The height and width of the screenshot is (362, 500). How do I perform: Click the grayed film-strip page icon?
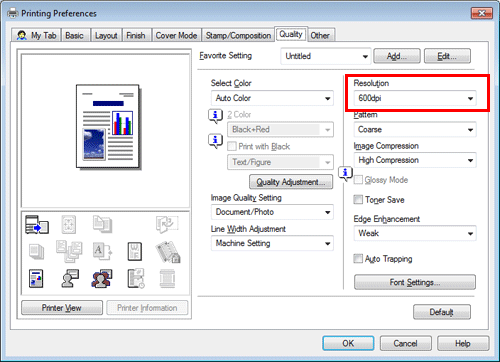point(167,279)
